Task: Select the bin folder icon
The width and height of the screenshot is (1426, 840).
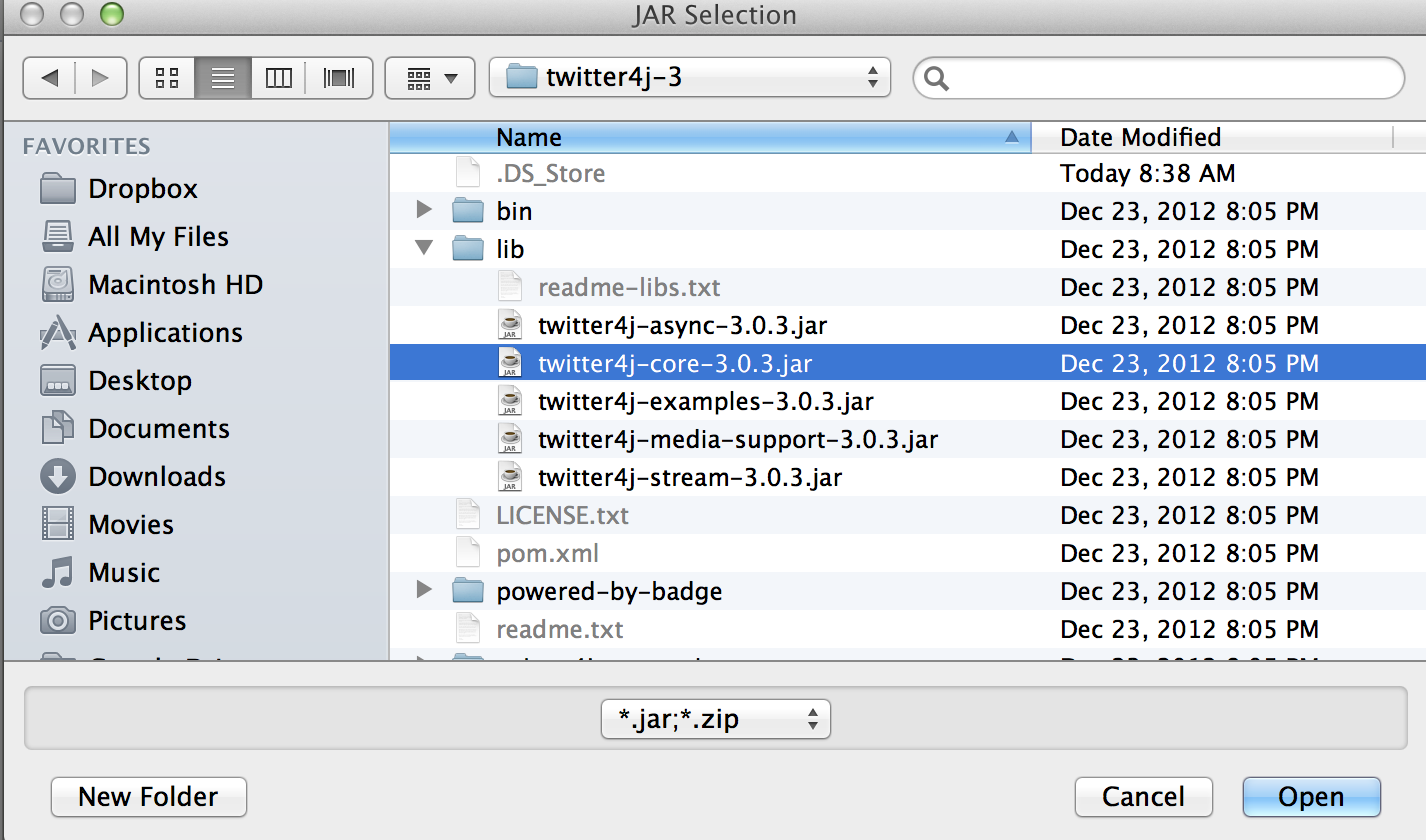Action: click(467, 211)
